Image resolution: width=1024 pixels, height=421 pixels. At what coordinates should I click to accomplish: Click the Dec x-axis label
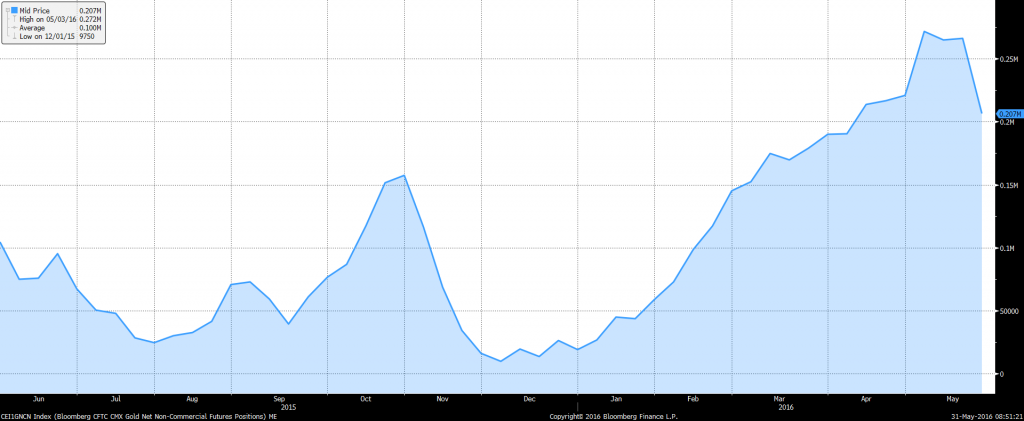530,398
